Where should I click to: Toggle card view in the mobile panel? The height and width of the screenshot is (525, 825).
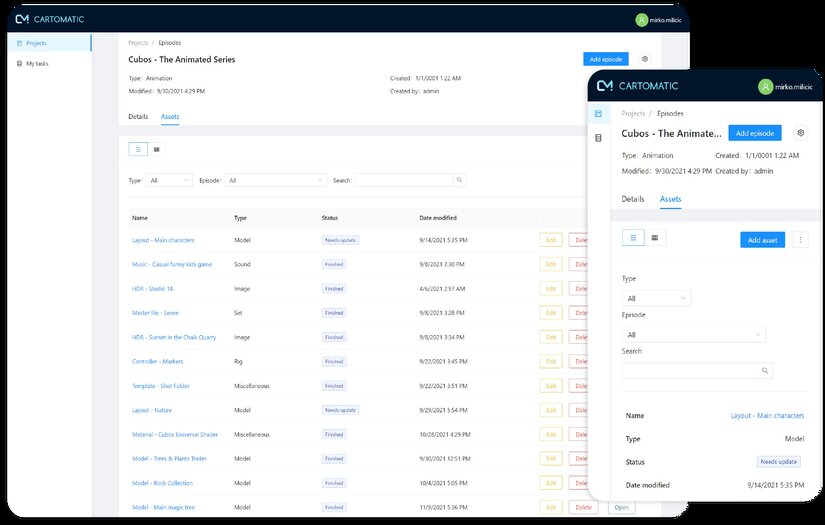pyautogui.click(x=654, y=238)
